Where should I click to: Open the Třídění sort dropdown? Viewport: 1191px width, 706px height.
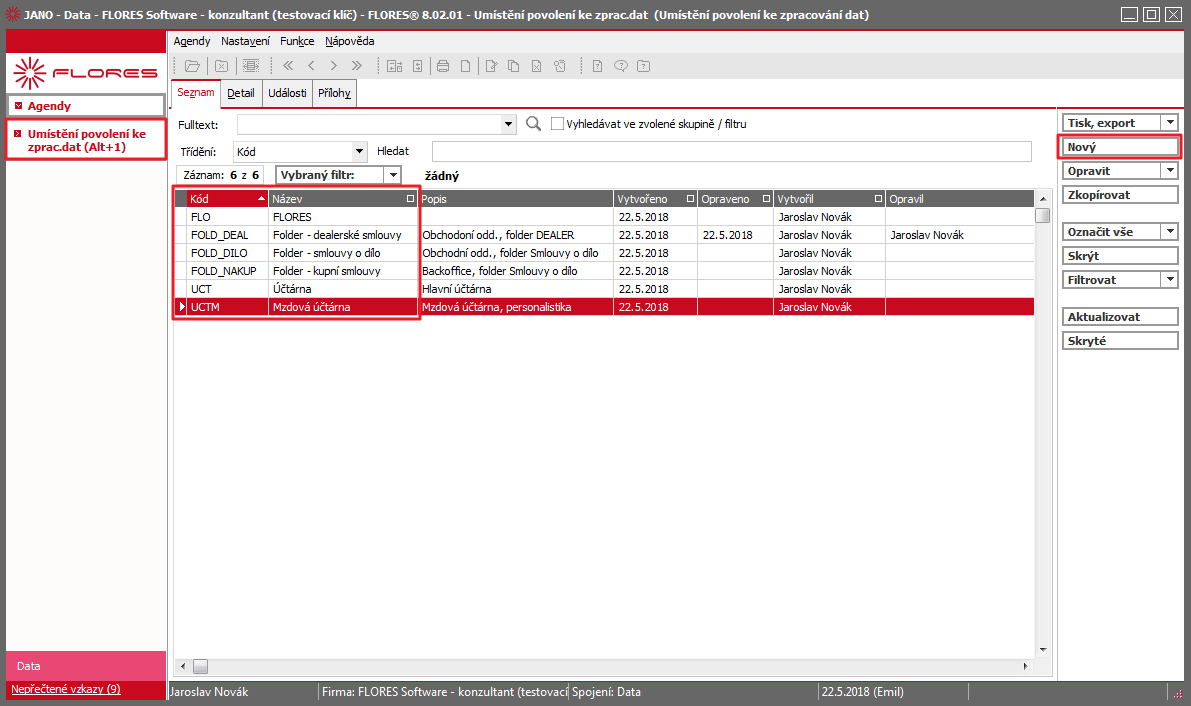(x=359, y=151)
